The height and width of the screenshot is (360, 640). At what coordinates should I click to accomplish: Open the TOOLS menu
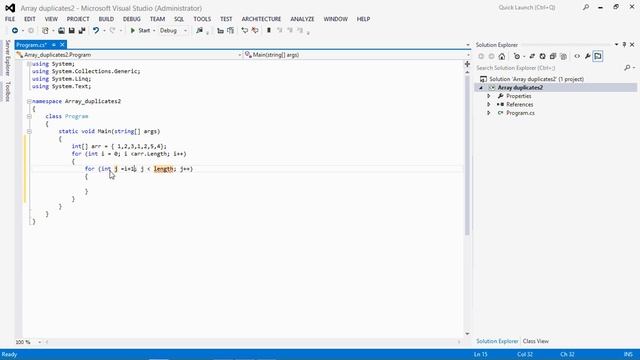pyautogui.click(x=202, y=19)
